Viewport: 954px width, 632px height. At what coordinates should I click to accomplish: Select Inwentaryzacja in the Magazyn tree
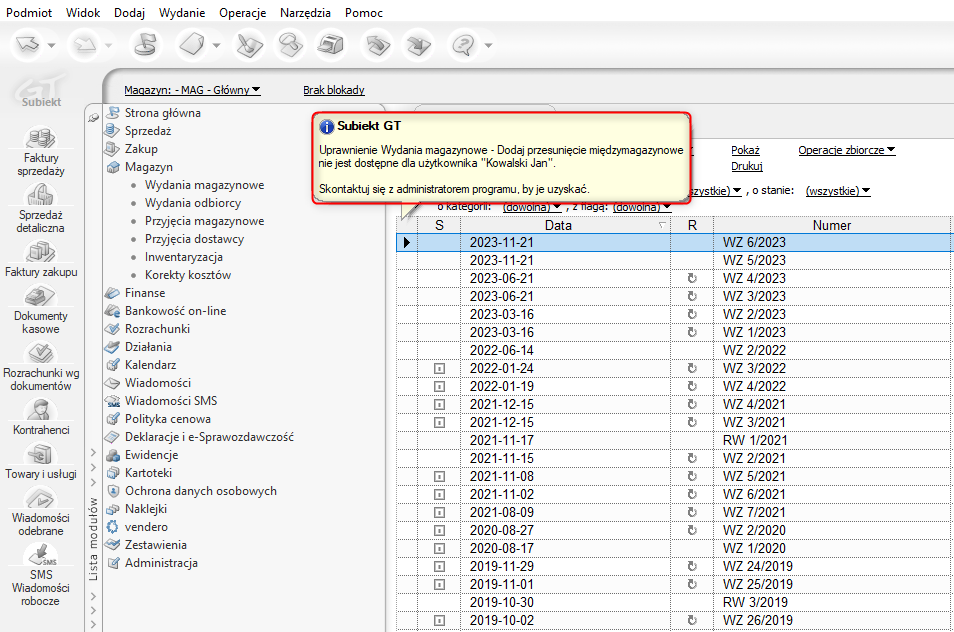183,257
